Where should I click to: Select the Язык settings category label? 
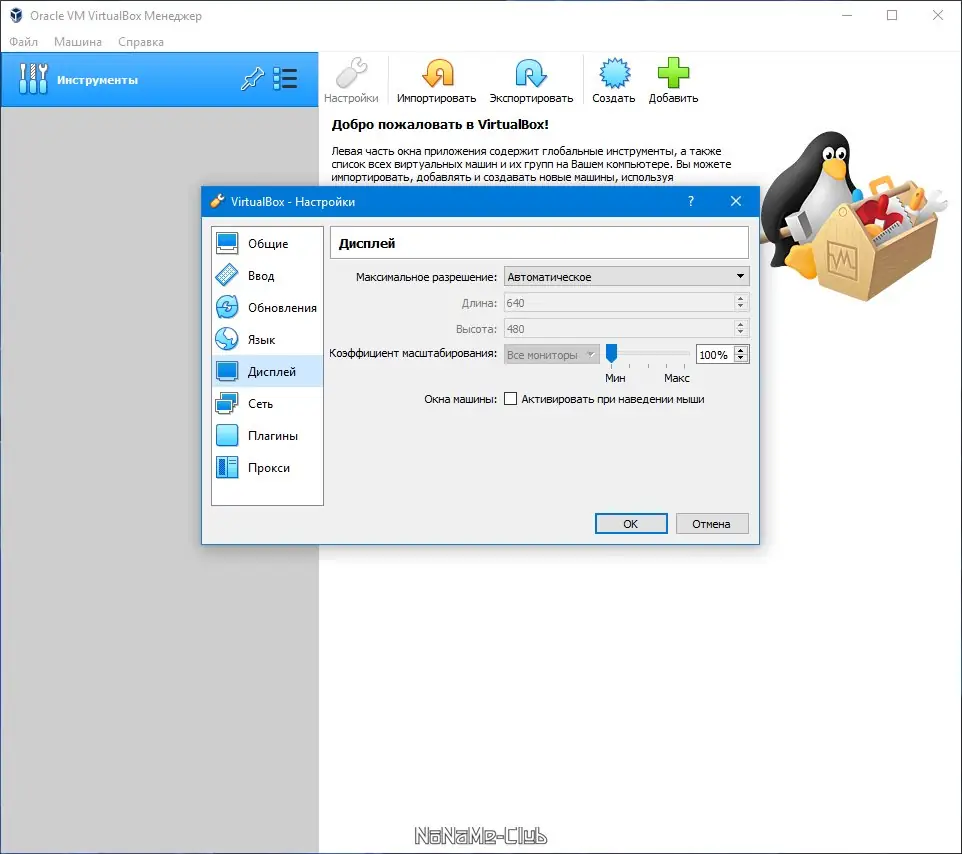tap(261, 340)
